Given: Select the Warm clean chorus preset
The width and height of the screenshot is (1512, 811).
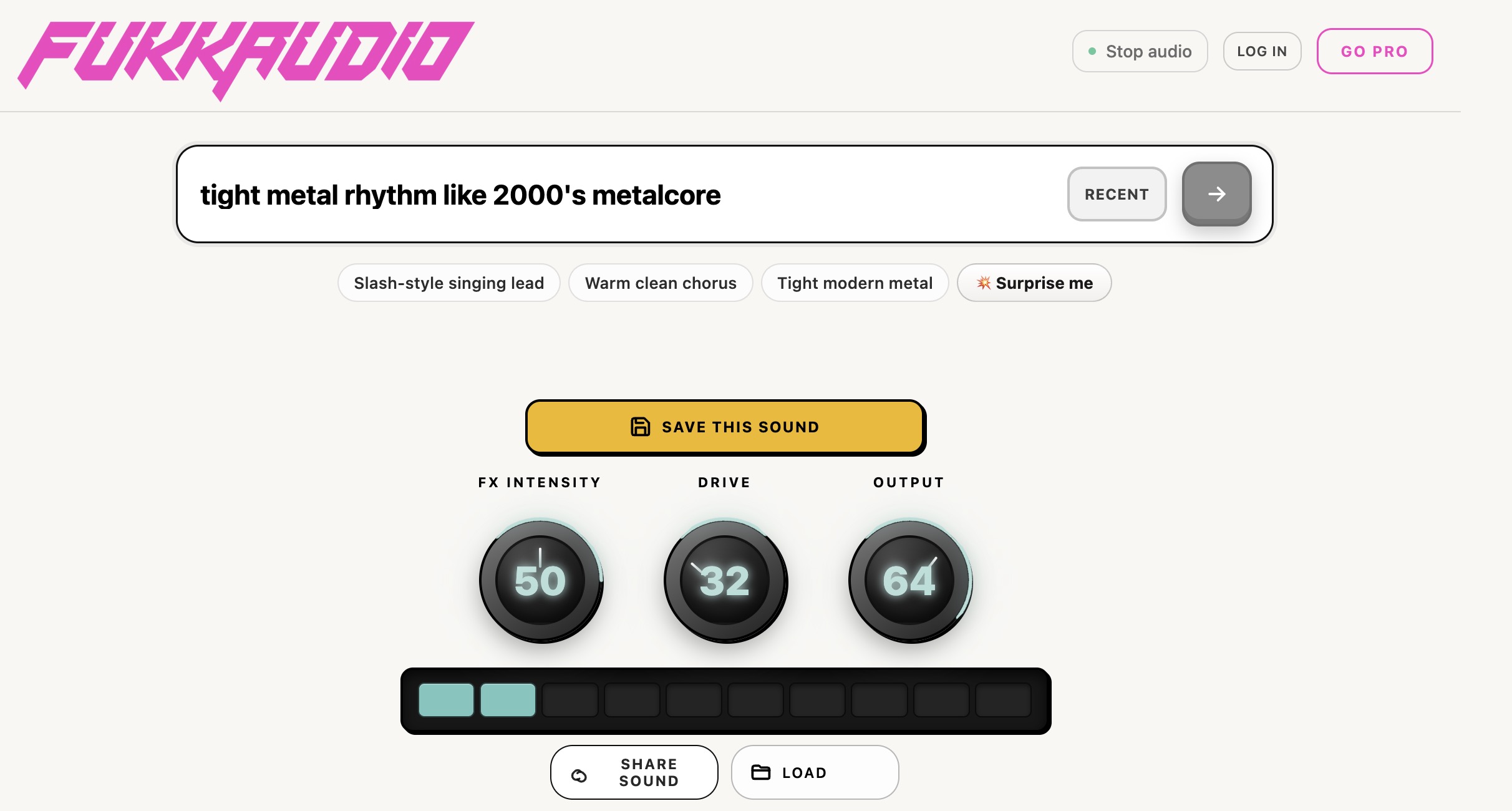Looking at the screenshot, I should click(661, 283).
